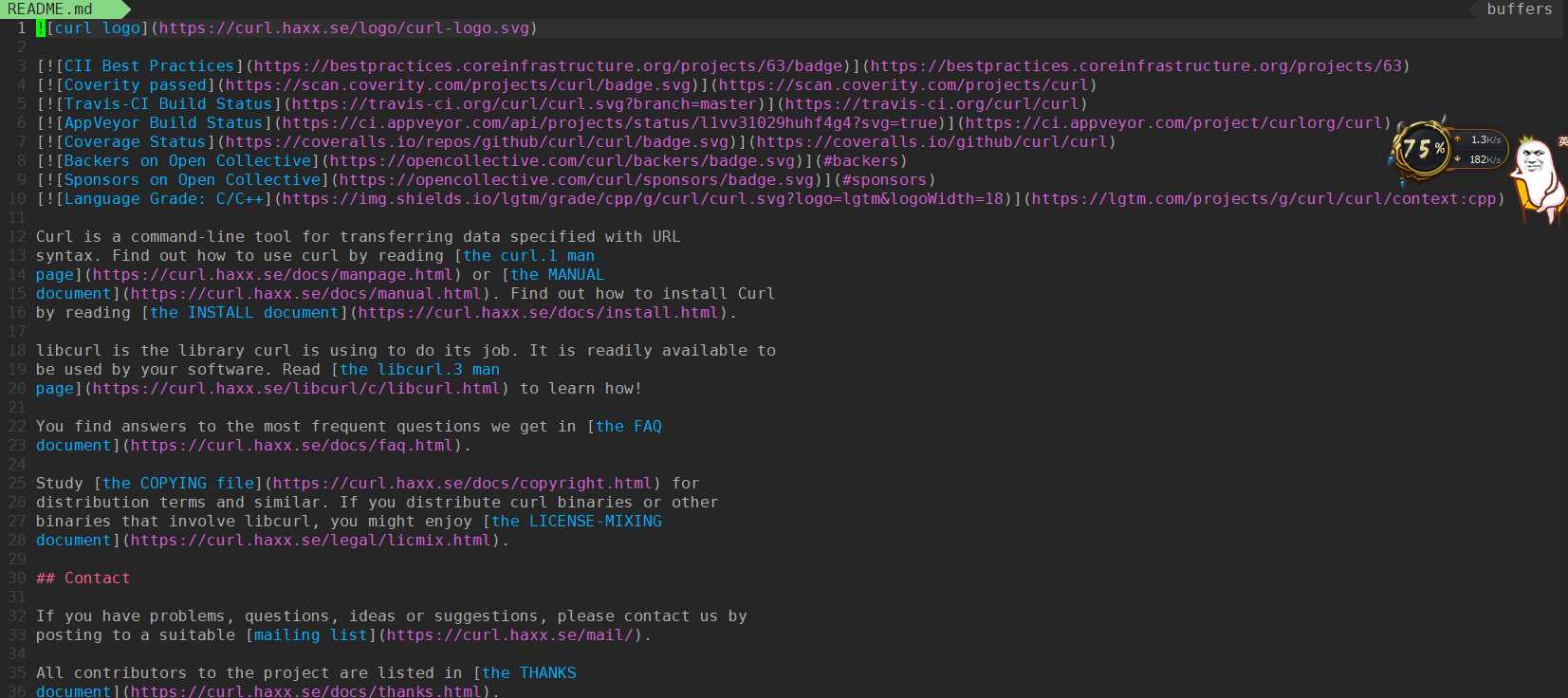
Task: Click the '## Contact' heading
Action: 83,578
